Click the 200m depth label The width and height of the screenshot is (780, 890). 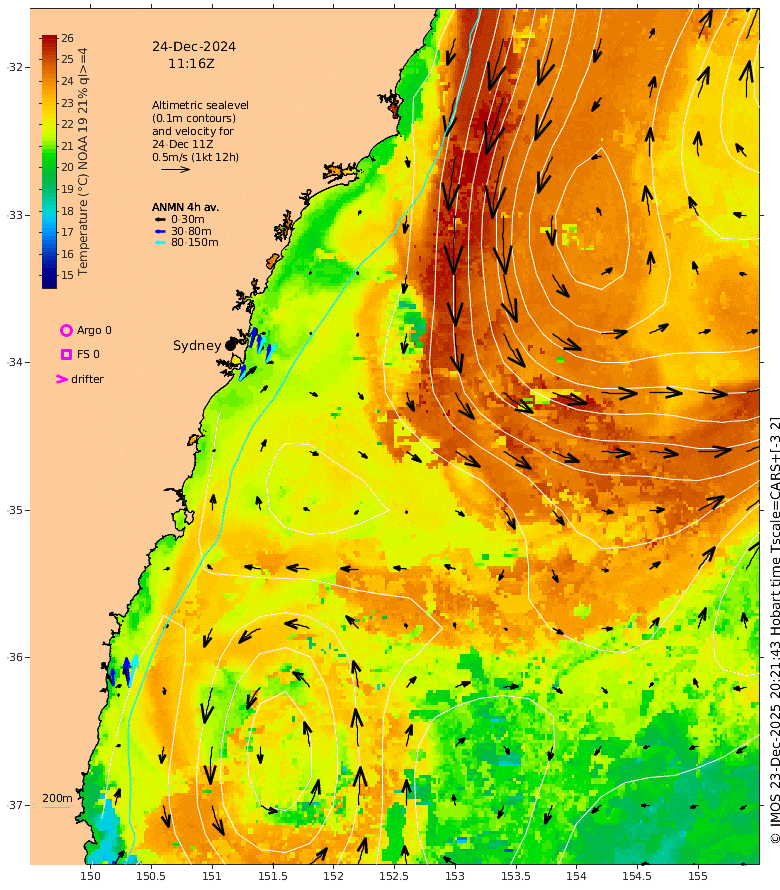coord(57,798)
